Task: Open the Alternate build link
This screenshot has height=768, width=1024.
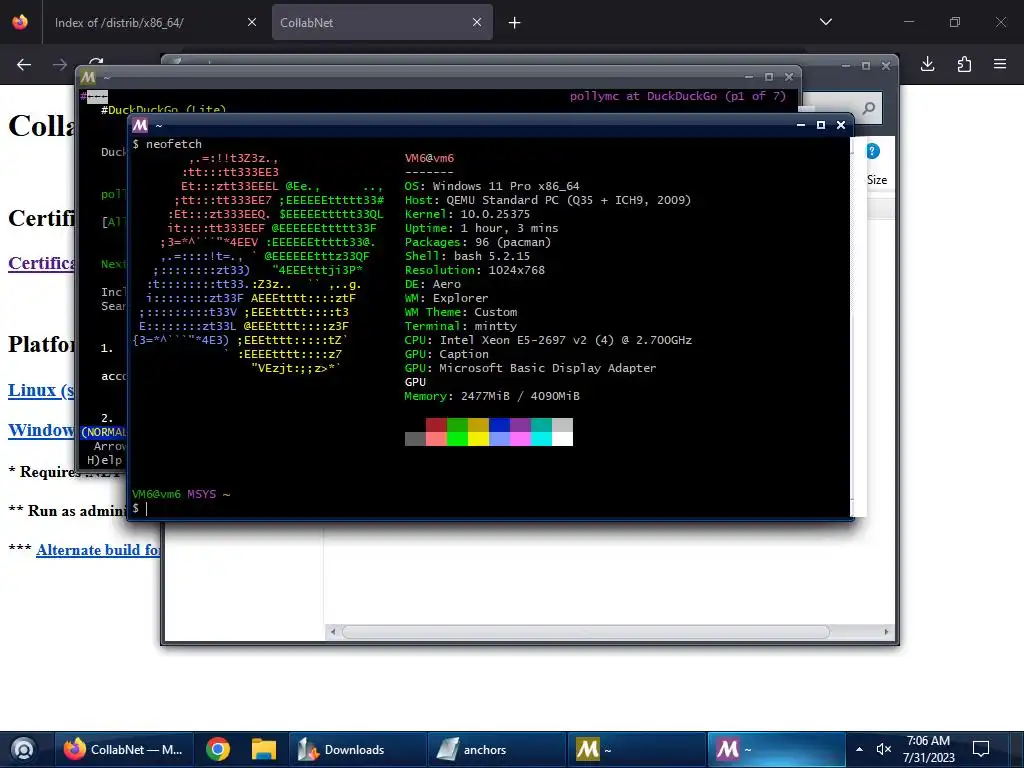Action: 98,550
